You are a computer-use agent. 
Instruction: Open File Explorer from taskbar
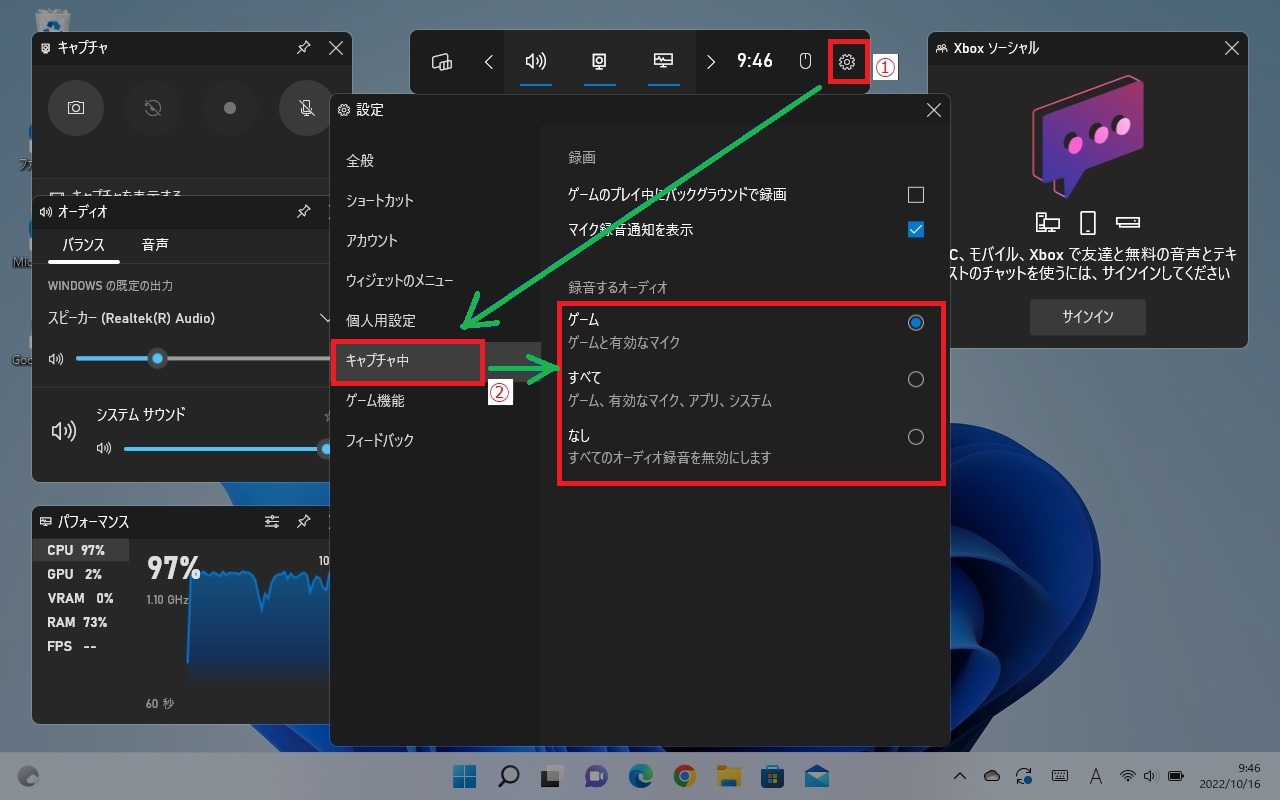(x=729, y=776)
